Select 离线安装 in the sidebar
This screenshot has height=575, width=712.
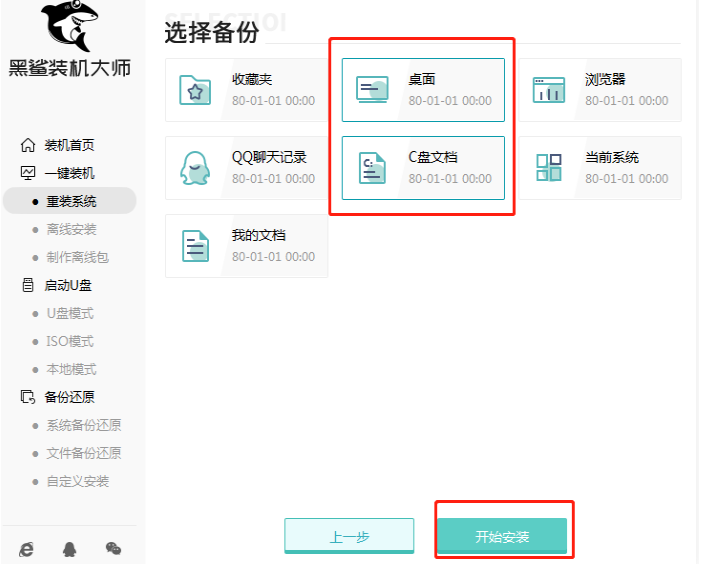71,229
